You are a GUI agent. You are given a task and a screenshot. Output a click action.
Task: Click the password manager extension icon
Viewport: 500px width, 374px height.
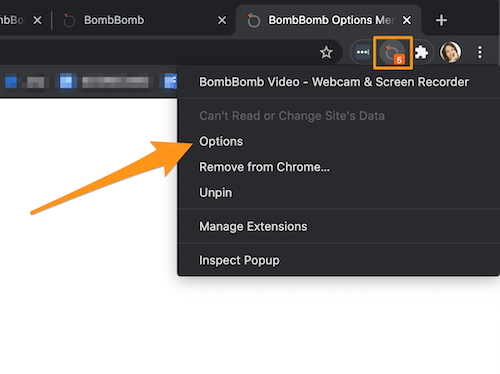[363, 52]
